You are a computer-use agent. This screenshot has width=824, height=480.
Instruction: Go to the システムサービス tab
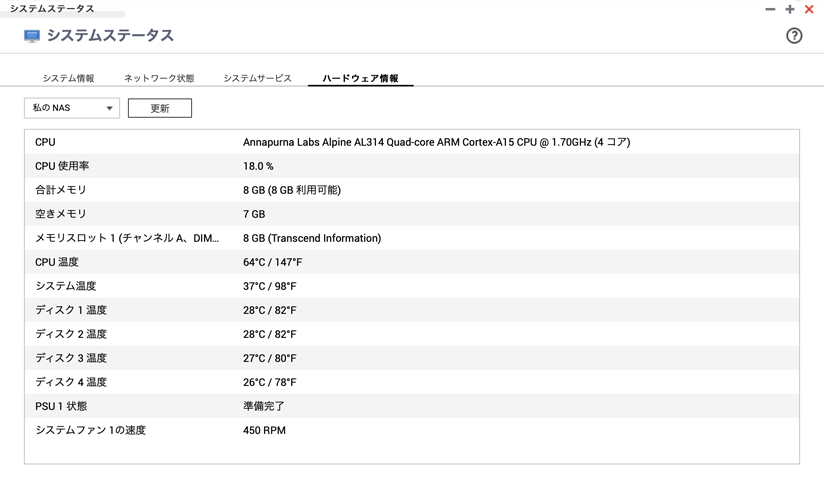tap(257, 78)
